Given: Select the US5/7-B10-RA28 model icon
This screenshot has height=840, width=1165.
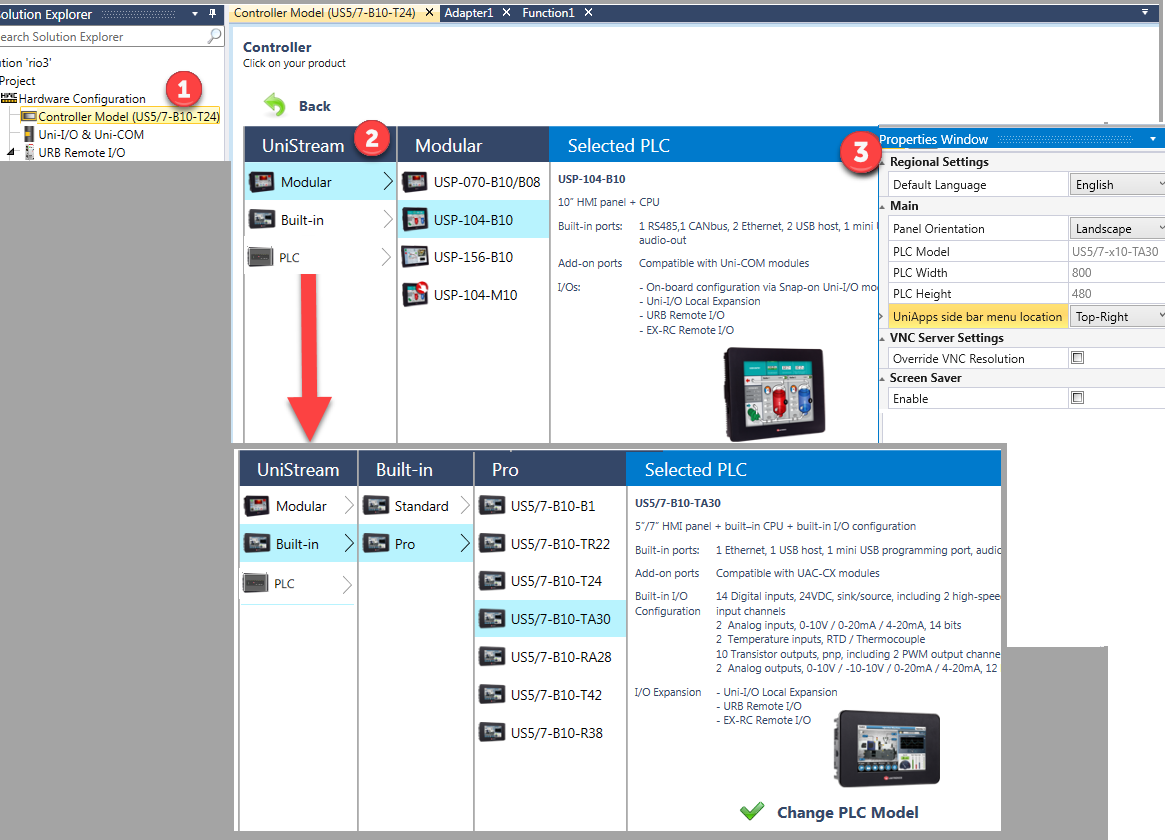Looking at the screenshot, I should pyautogui.click(x=491, y=657).
